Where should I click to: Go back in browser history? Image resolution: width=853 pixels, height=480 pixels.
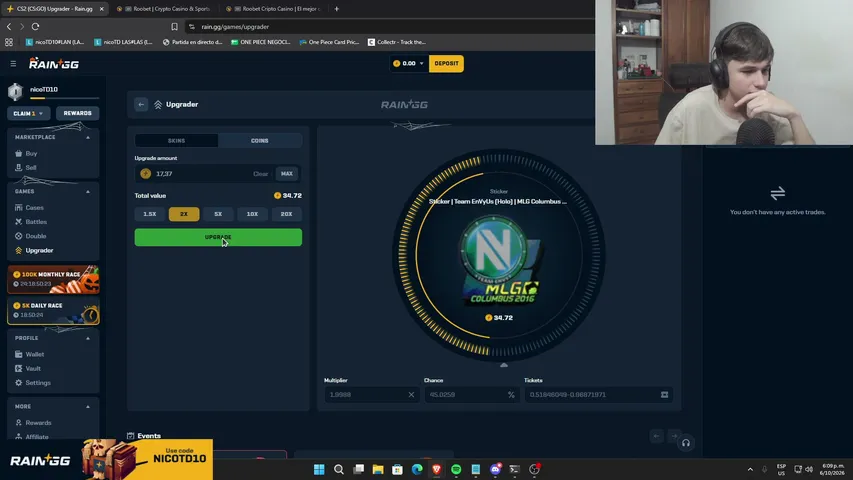point(9,26)
